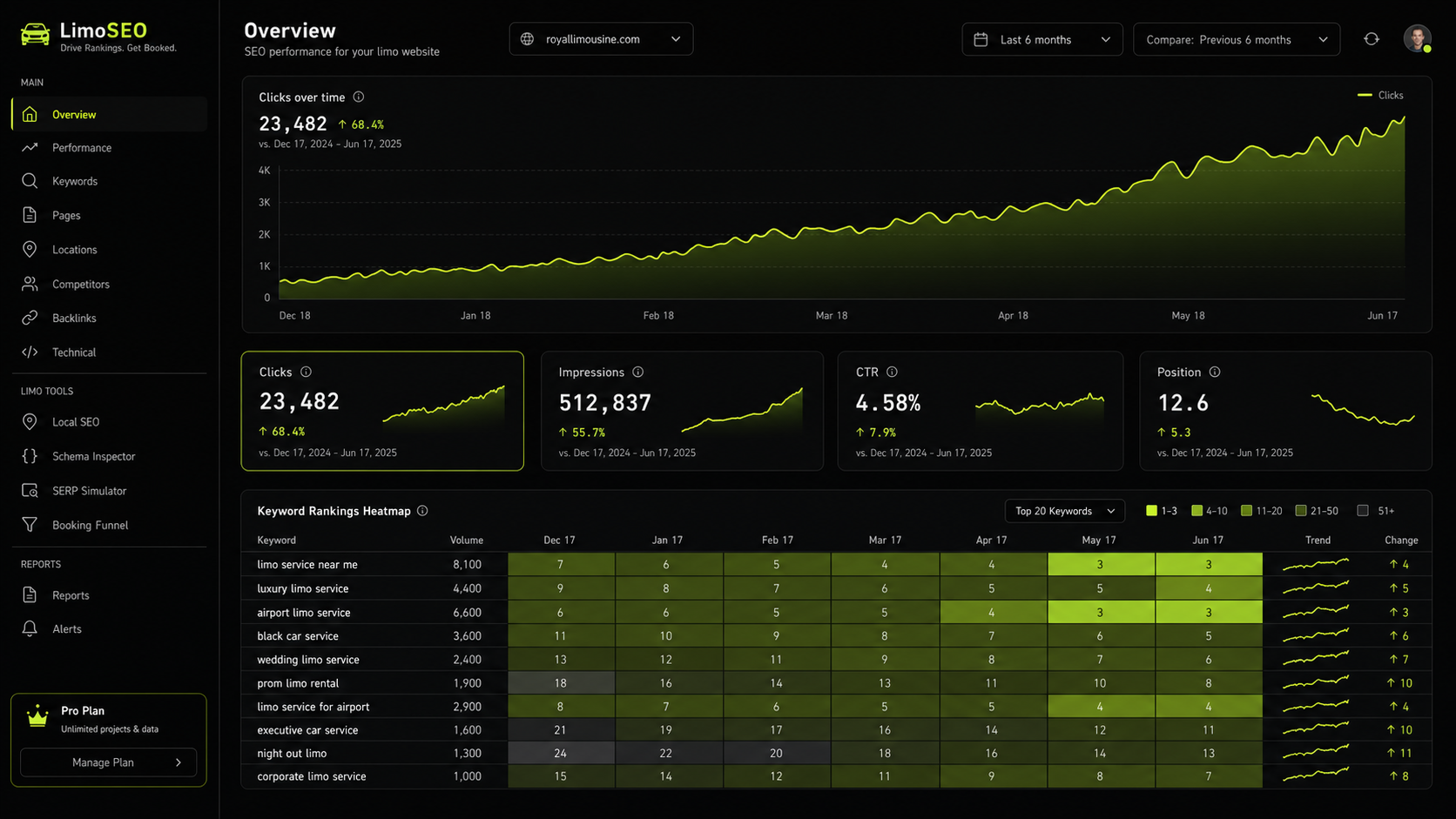Click the 21-50 legend color swatch
The height and width of the screenshot is (819, 1456).
1301,511
